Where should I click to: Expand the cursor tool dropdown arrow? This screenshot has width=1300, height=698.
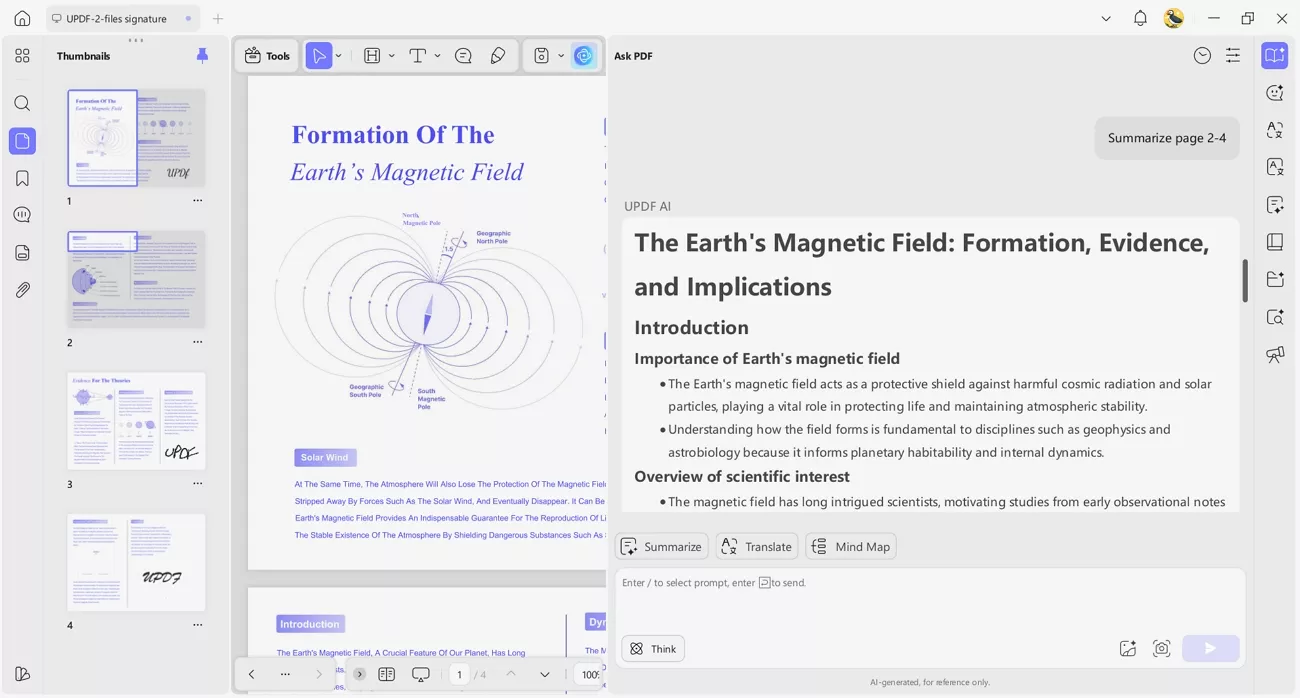coord(339,56)
